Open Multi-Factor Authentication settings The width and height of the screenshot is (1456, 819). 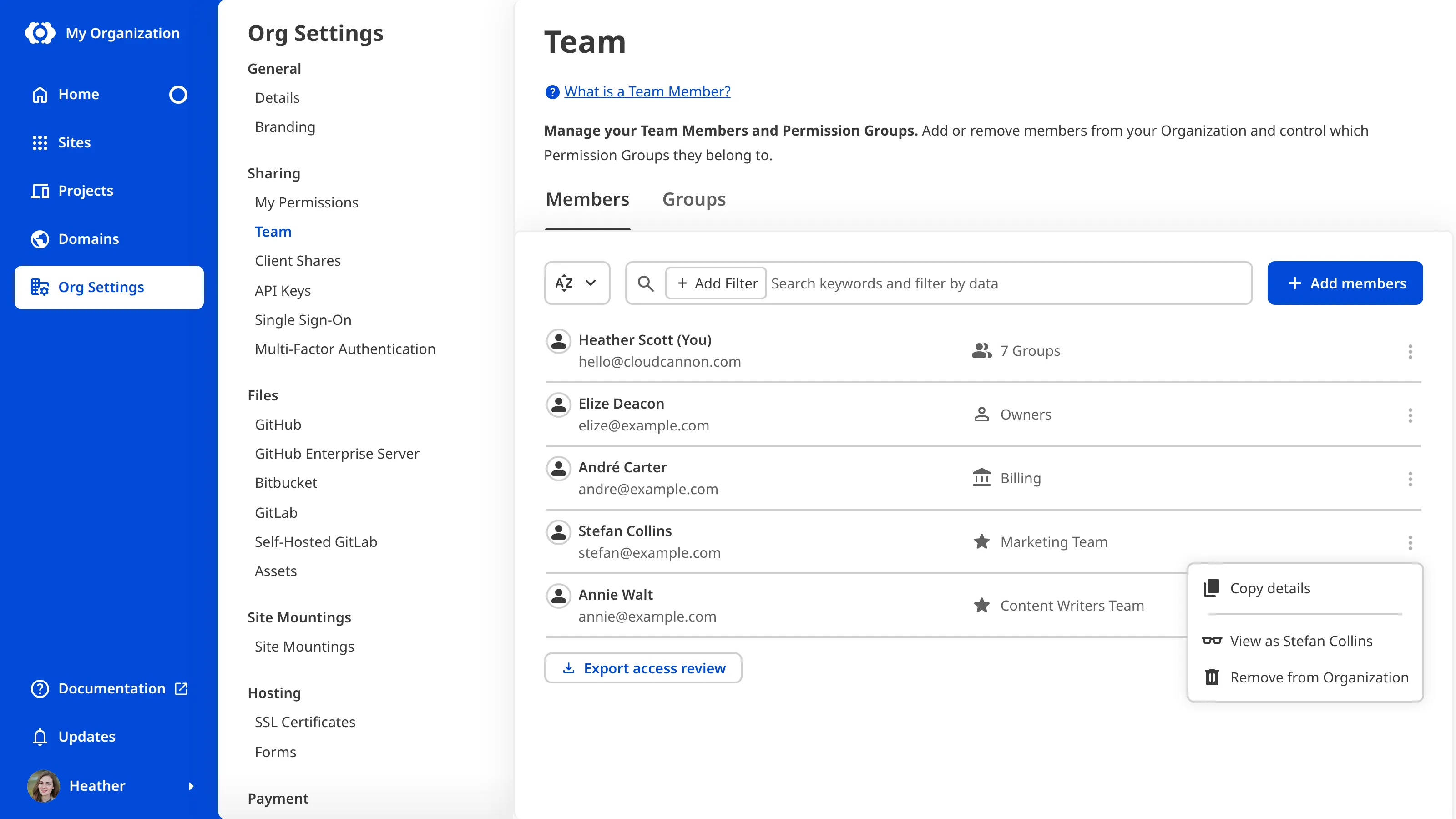click(345, 349)
